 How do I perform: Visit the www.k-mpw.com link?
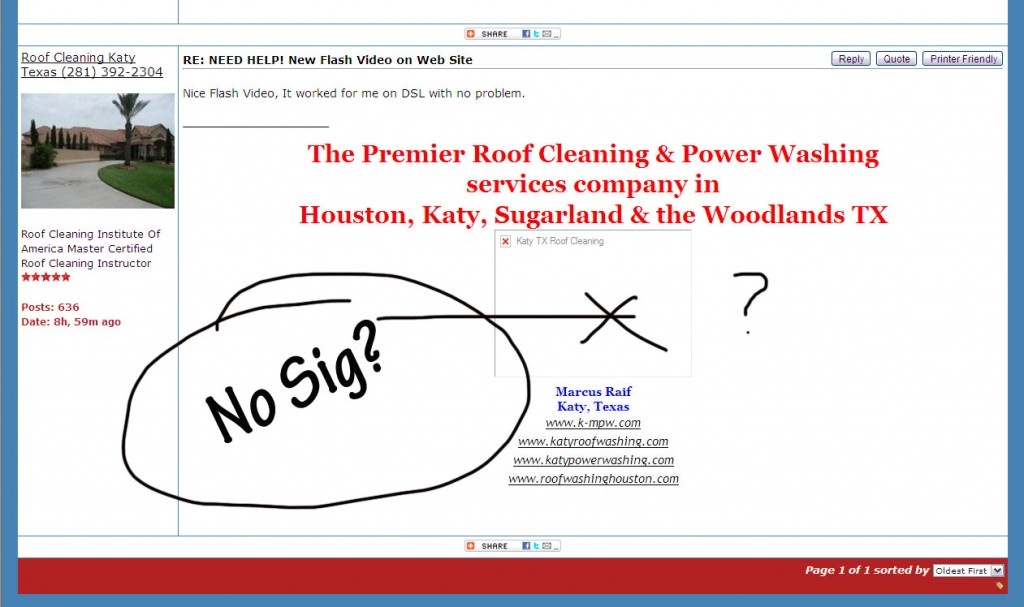pyautogui.click(x=593, y=423)
